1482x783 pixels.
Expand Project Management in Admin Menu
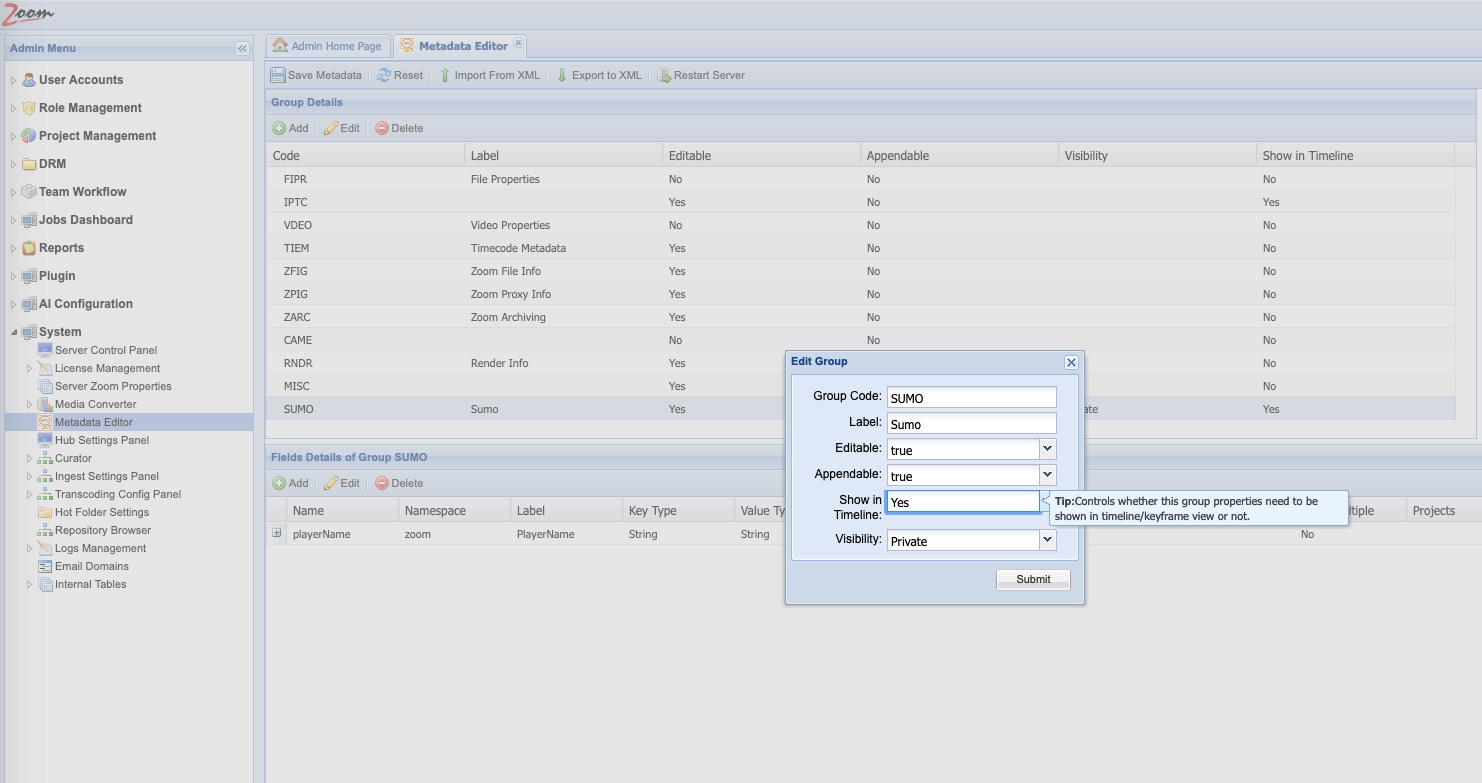[x=13, y=136]
